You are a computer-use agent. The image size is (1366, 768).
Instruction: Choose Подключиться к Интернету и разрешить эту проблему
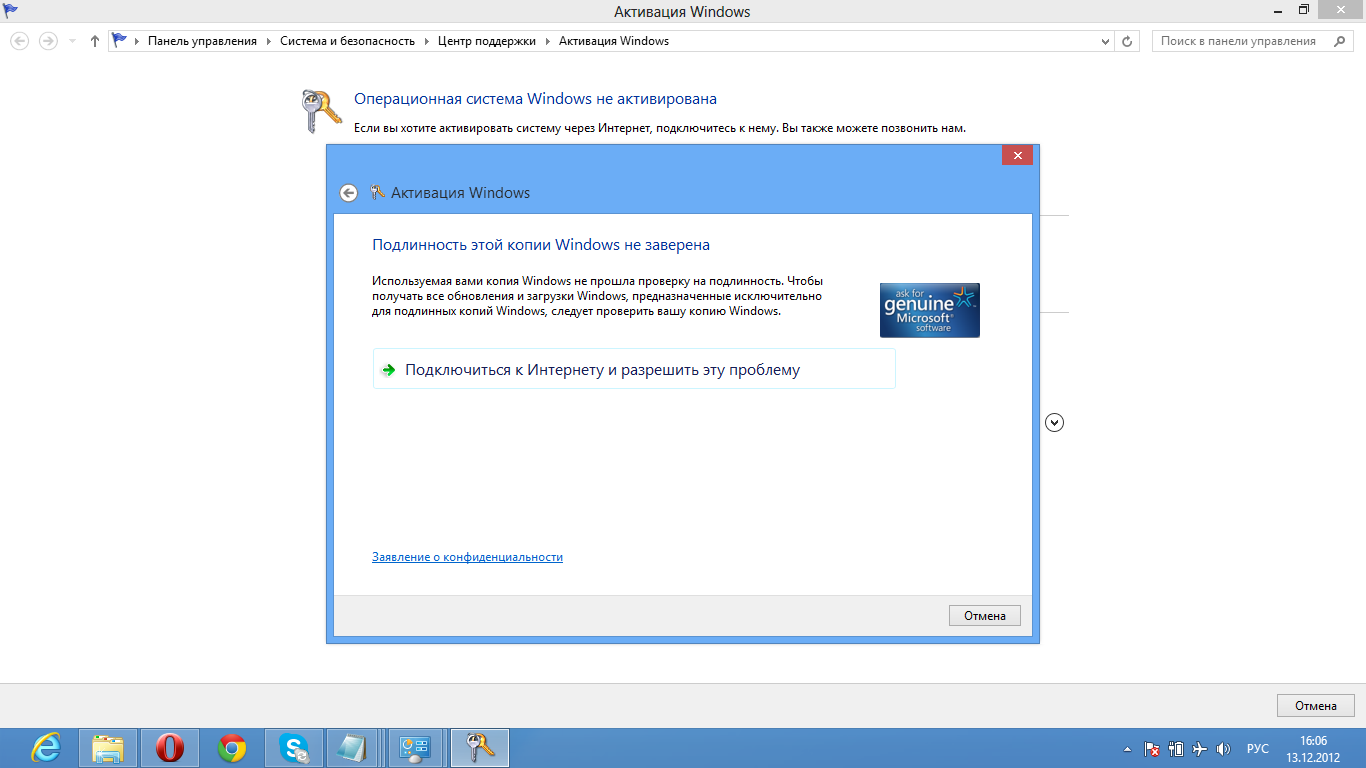pos(634,369)
